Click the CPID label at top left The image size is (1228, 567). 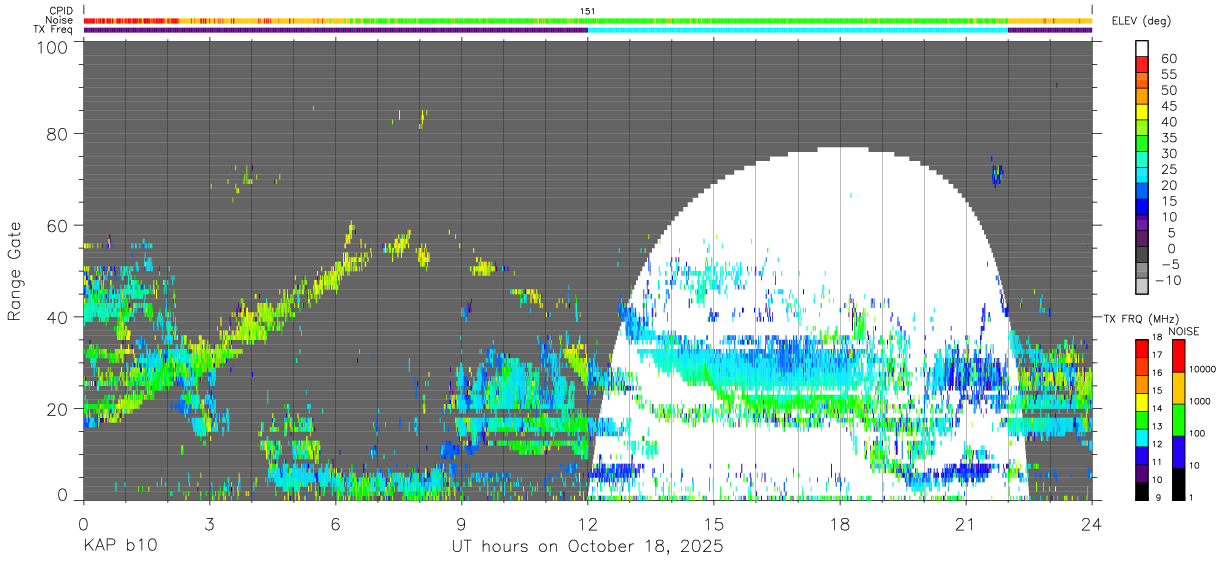click(x=63, y=12)
